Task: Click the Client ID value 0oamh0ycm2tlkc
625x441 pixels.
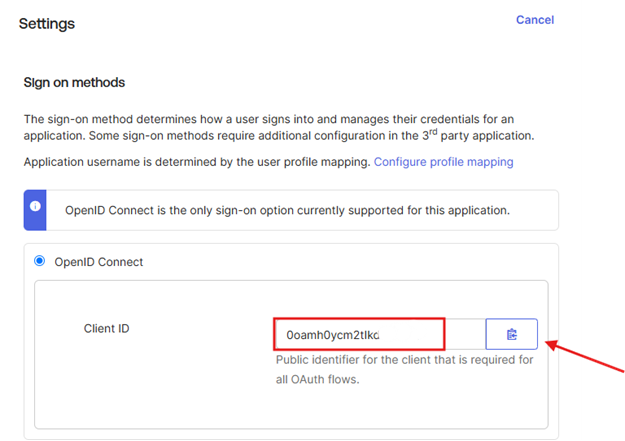Action: [x=332, y=334]
